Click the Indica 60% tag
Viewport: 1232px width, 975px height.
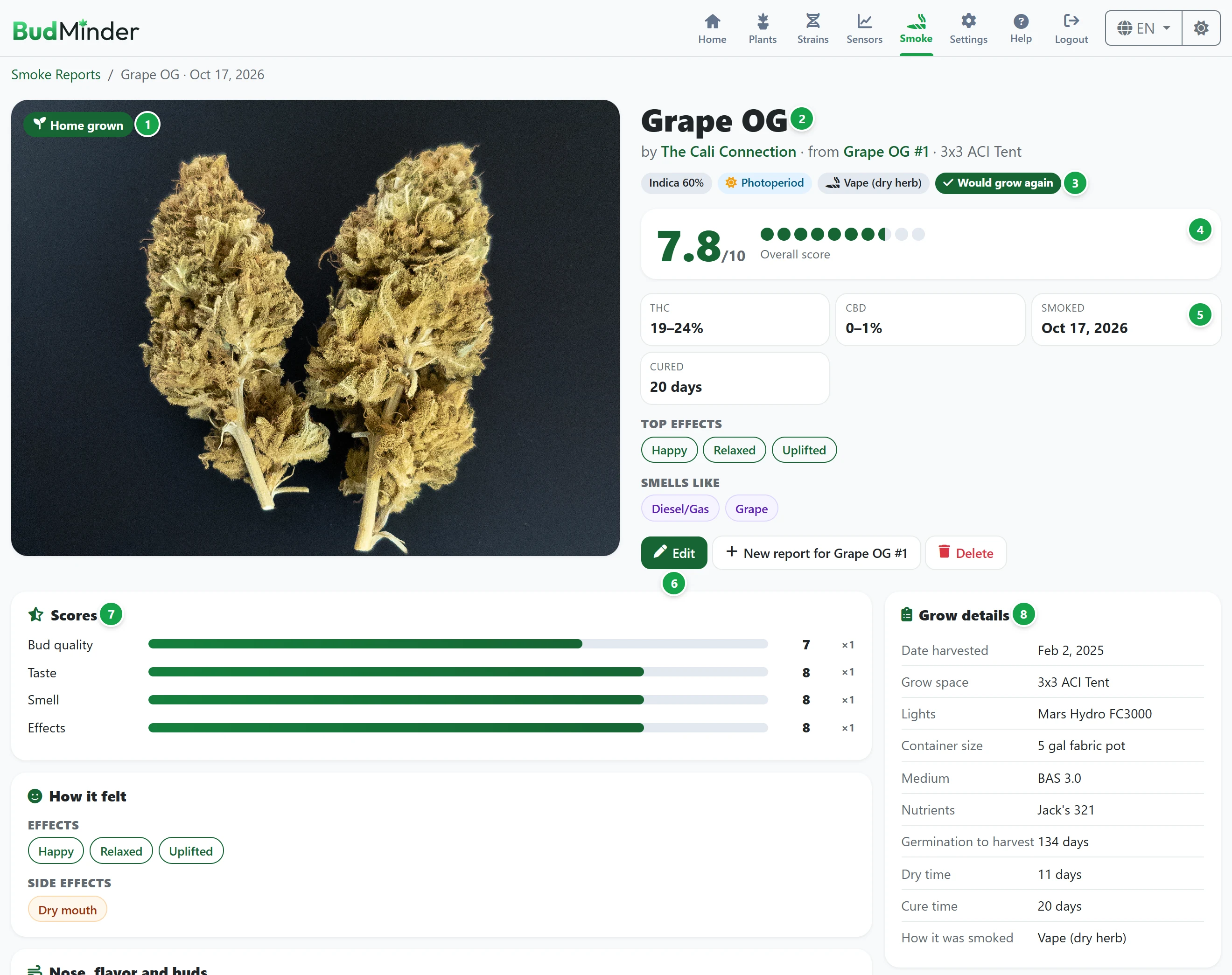676,183
